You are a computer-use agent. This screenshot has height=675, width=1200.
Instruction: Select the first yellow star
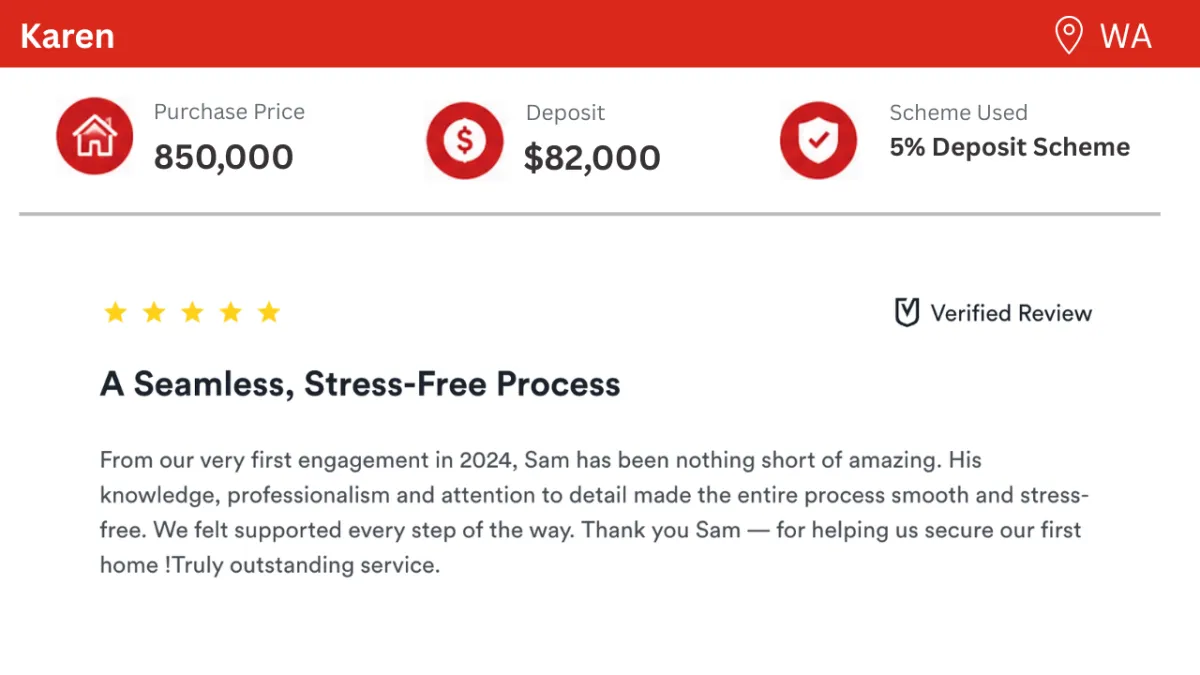click(115, 313)
